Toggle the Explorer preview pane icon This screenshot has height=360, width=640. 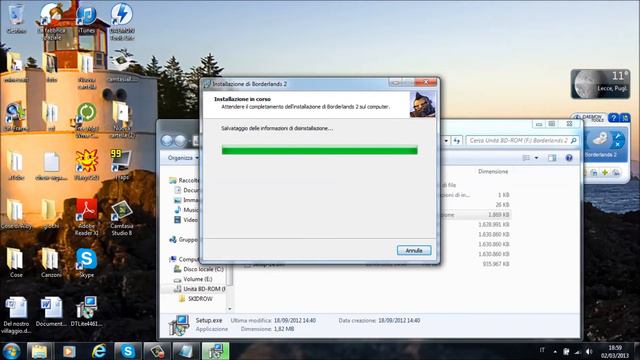552,158
